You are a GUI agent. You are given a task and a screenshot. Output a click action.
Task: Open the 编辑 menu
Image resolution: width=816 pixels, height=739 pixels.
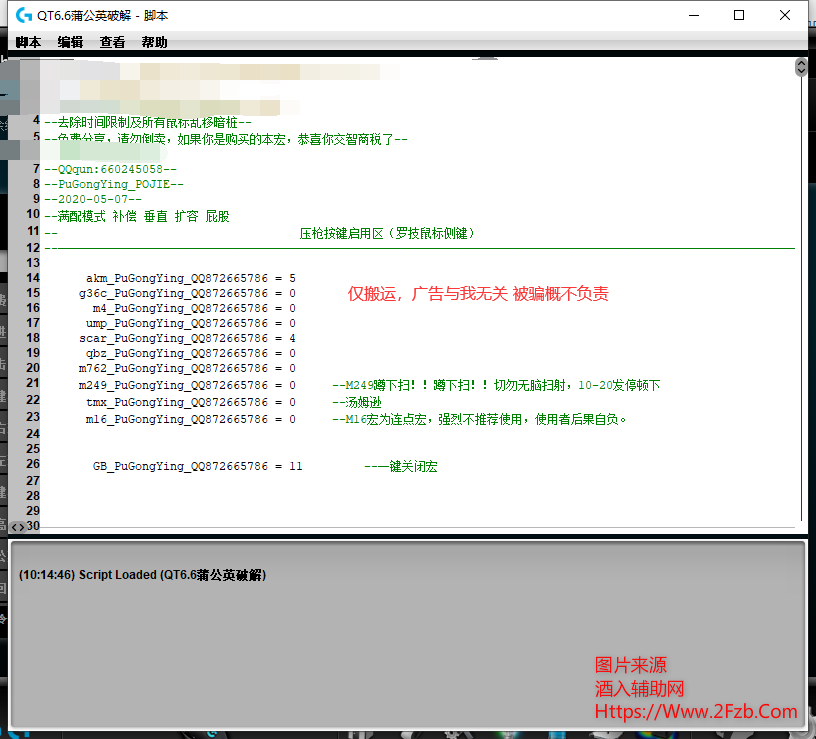69,42
